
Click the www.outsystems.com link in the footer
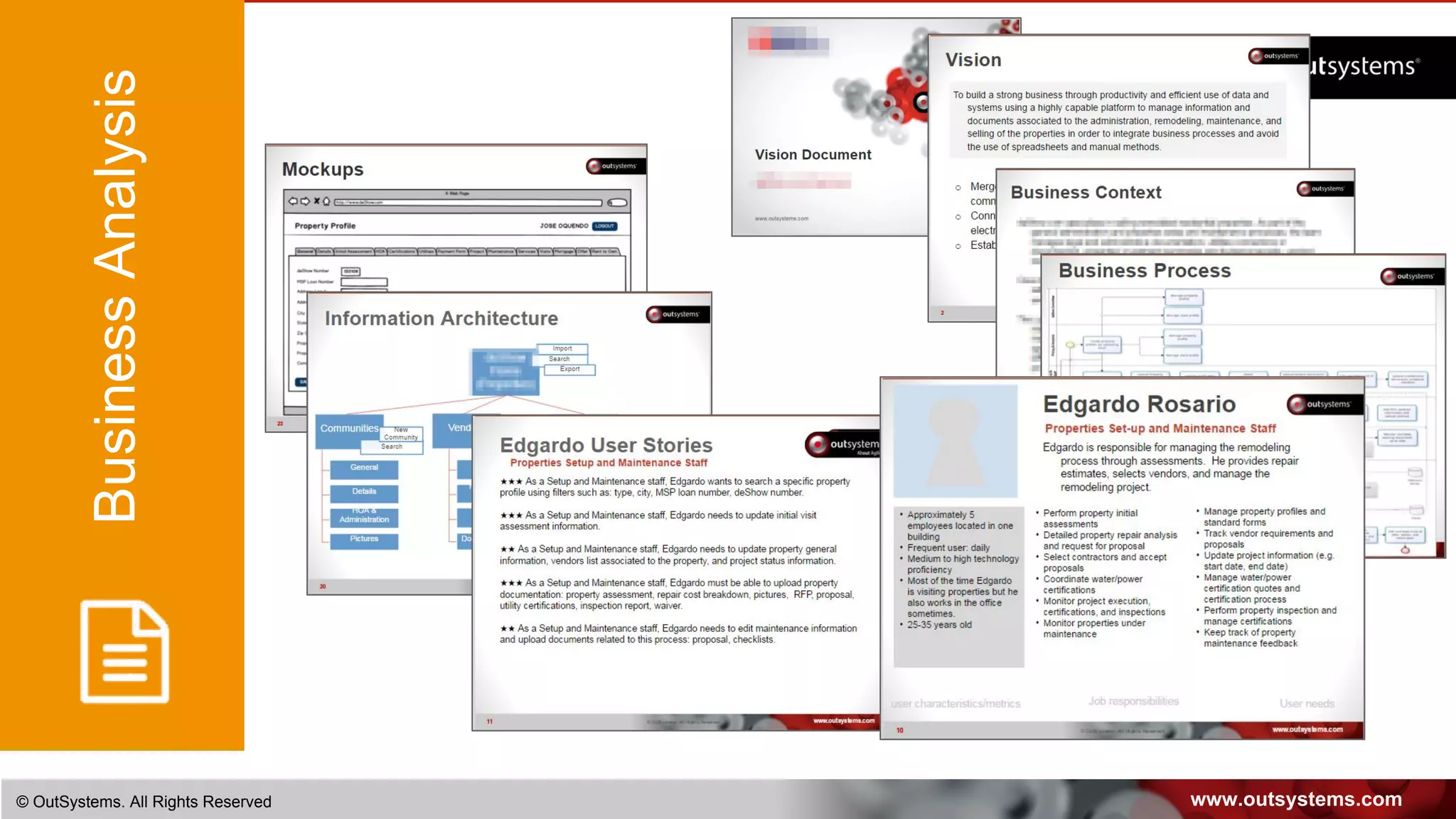[x=1296, y=800]
